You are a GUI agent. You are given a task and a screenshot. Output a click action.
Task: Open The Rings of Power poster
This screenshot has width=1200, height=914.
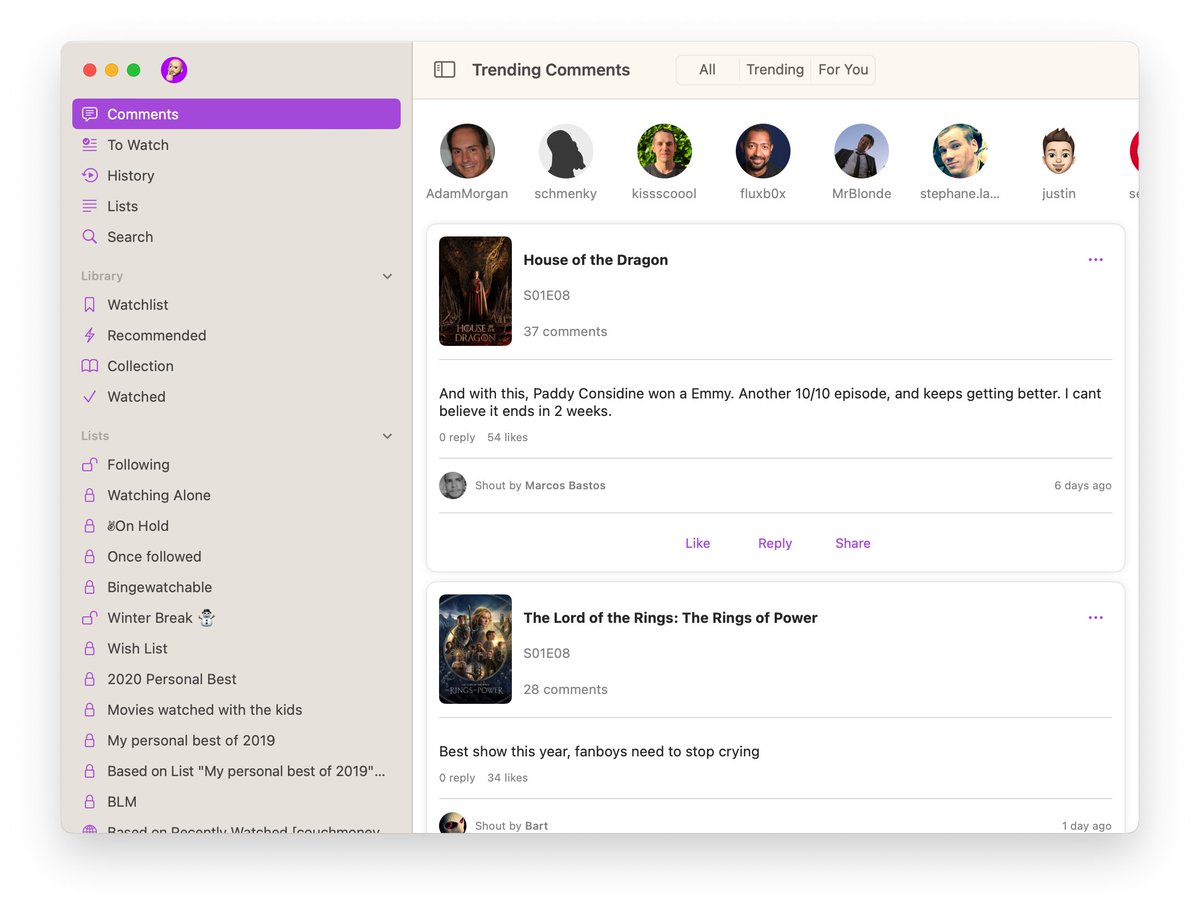pos(475,649)
